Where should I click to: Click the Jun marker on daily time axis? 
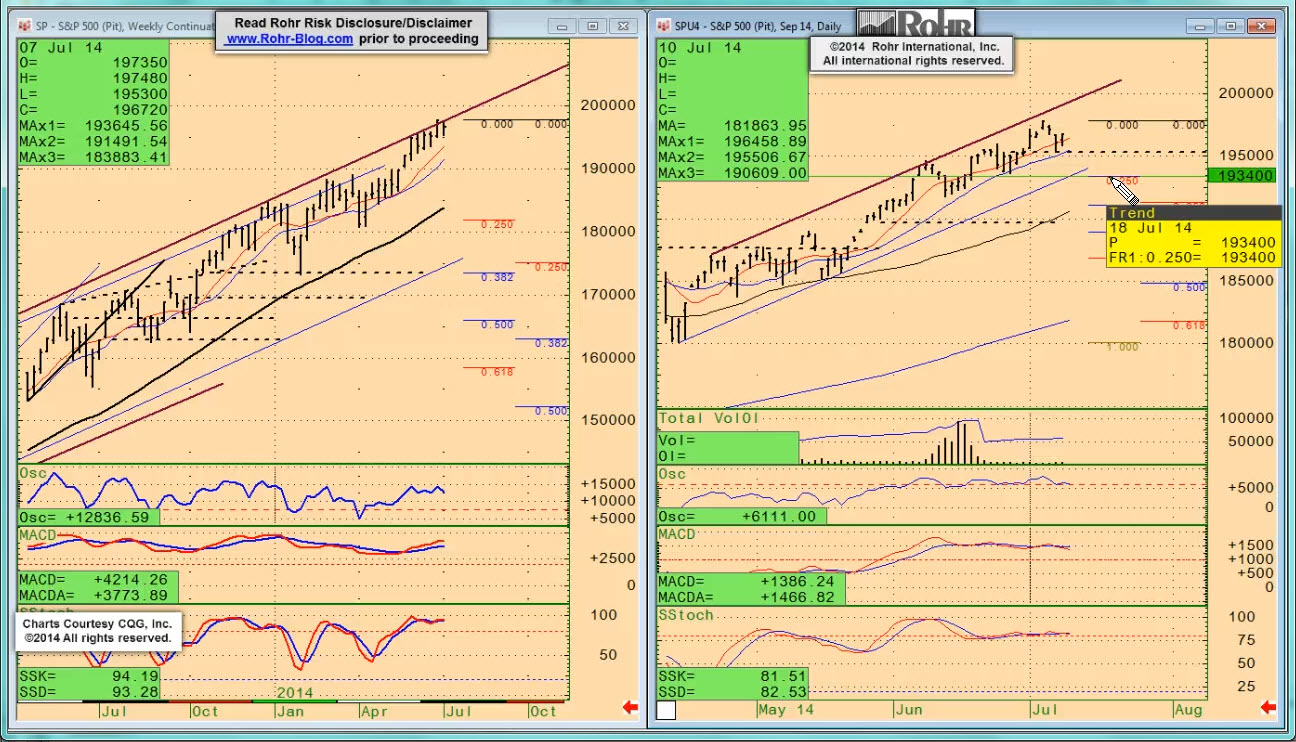(908, 710)
